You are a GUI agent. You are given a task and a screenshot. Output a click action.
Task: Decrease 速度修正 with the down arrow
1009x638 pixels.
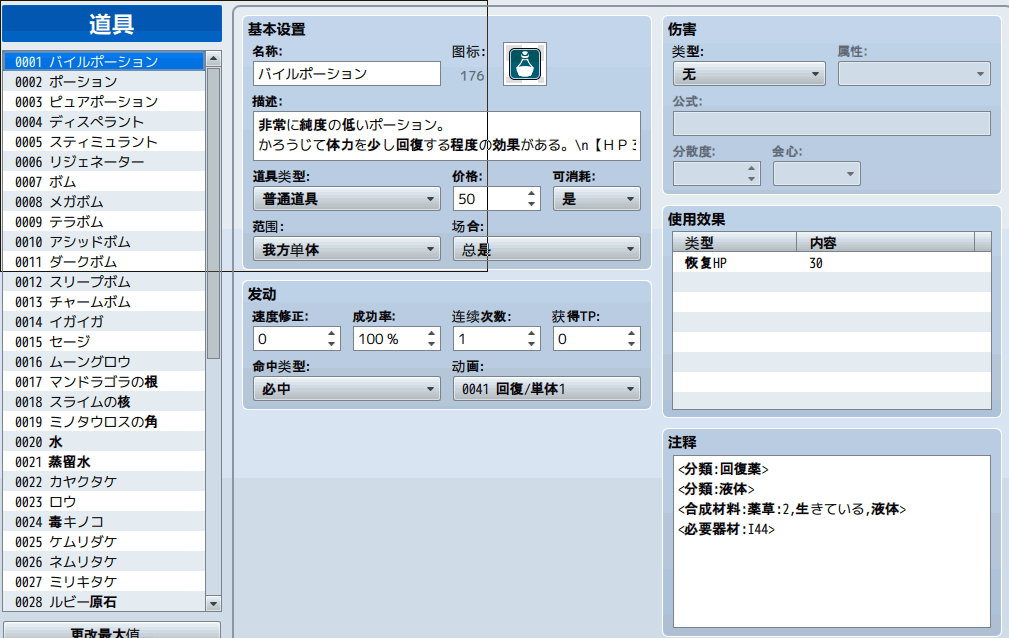[x=331, y=344]
